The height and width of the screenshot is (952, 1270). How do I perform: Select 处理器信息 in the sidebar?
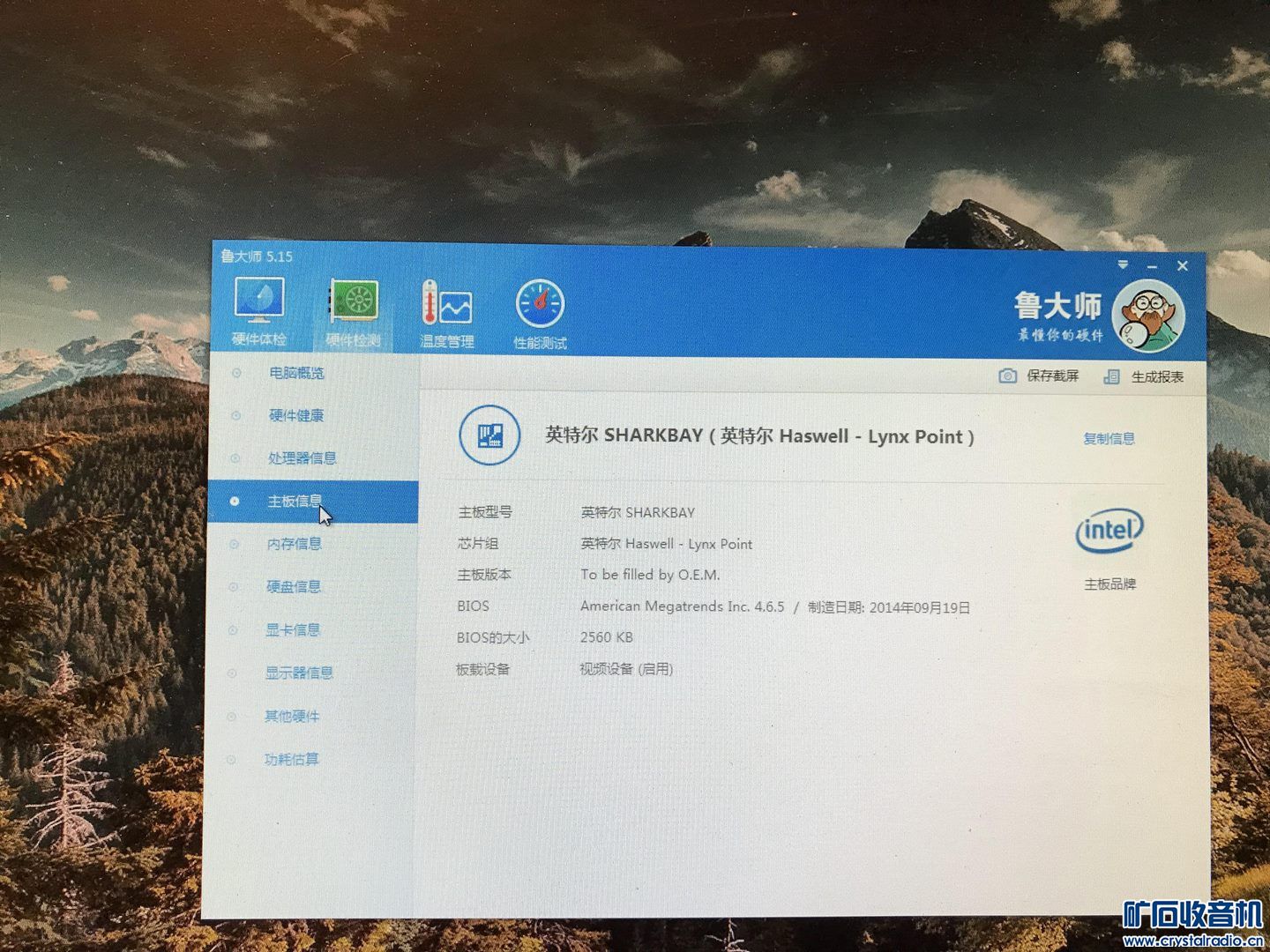pyautogui.click(x=303, y=458)
